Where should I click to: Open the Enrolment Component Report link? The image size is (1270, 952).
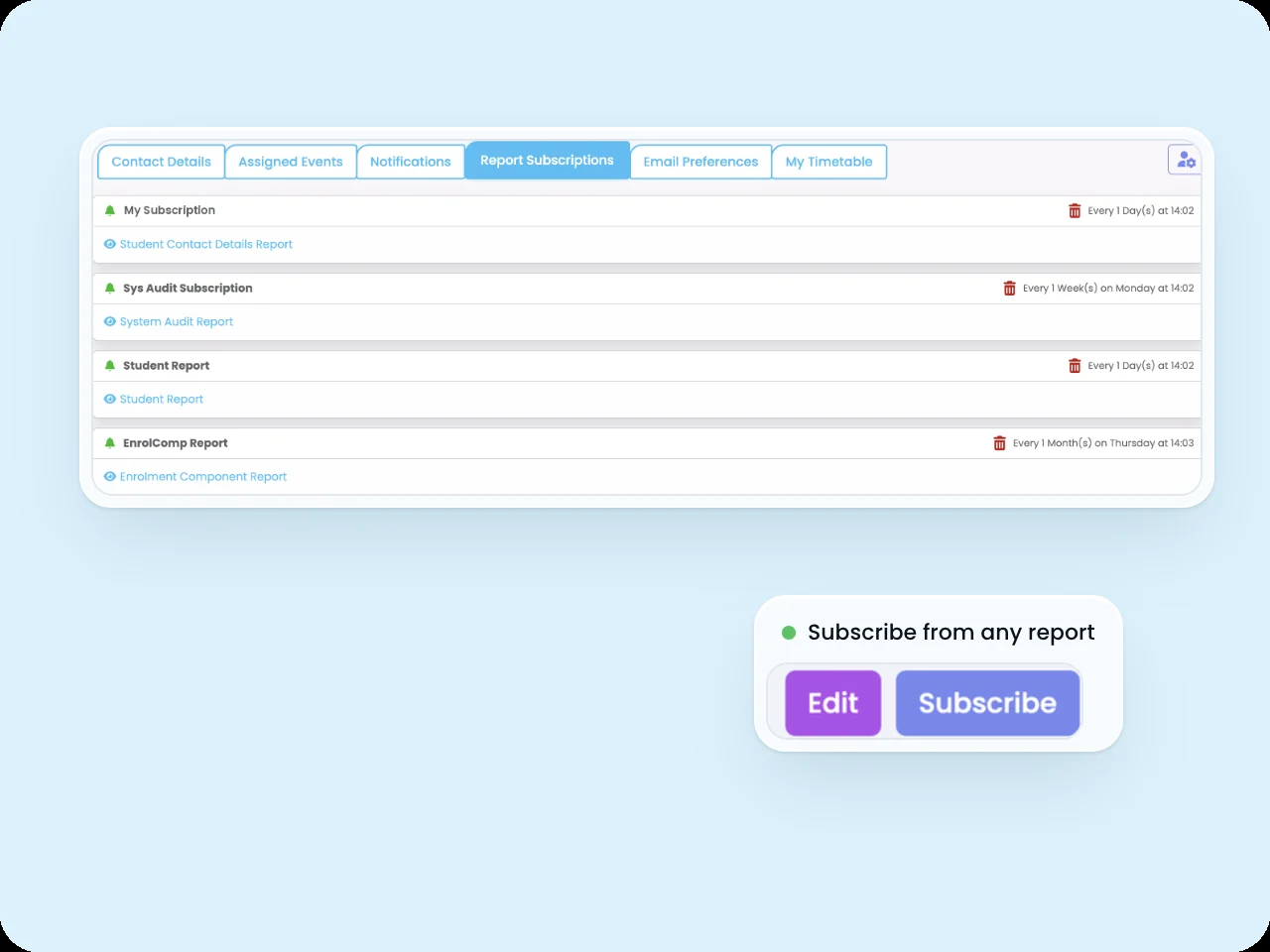(203, 476)
